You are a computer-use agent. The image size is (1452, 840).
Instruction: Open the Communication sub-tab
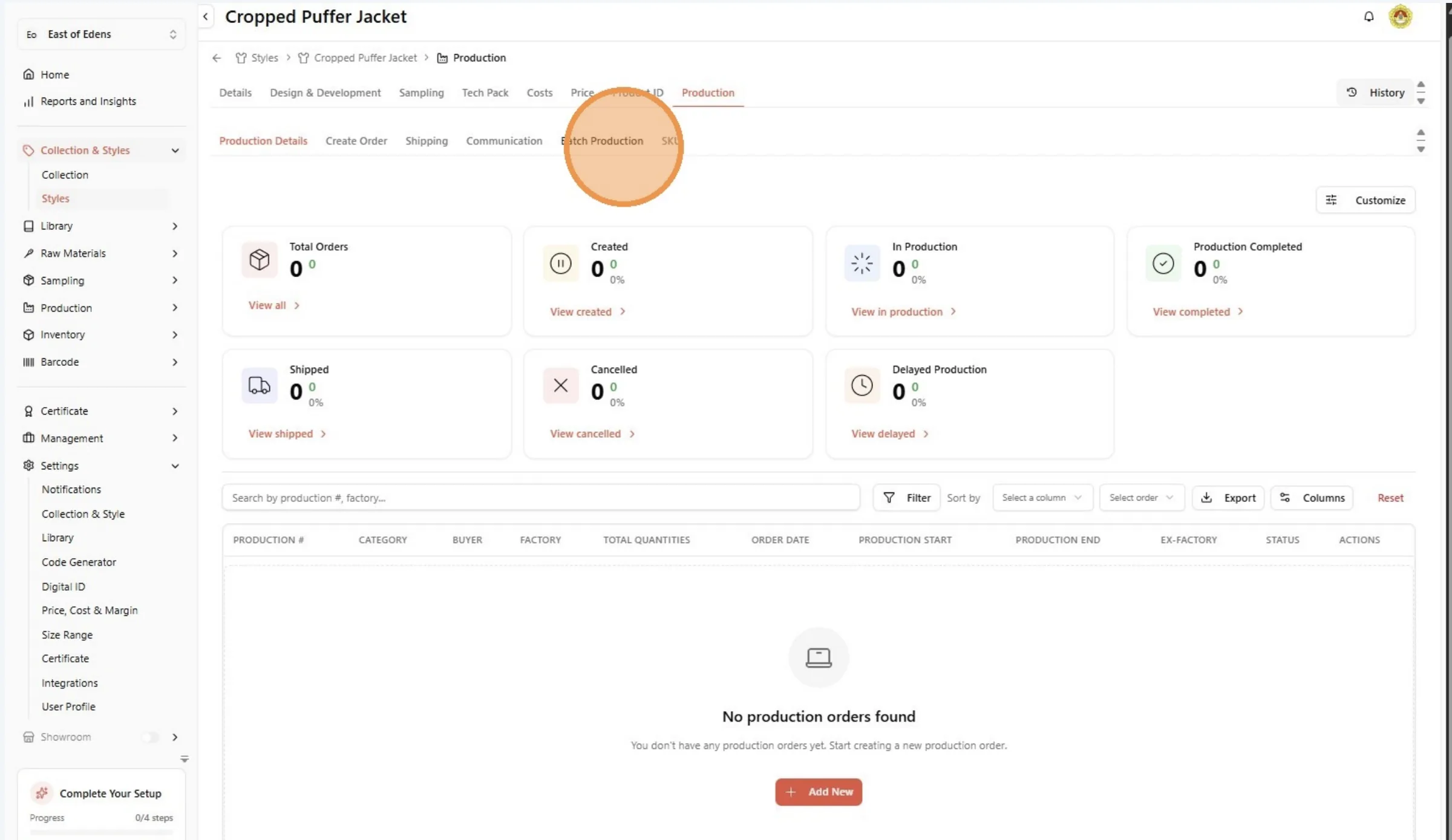[504, 141]
